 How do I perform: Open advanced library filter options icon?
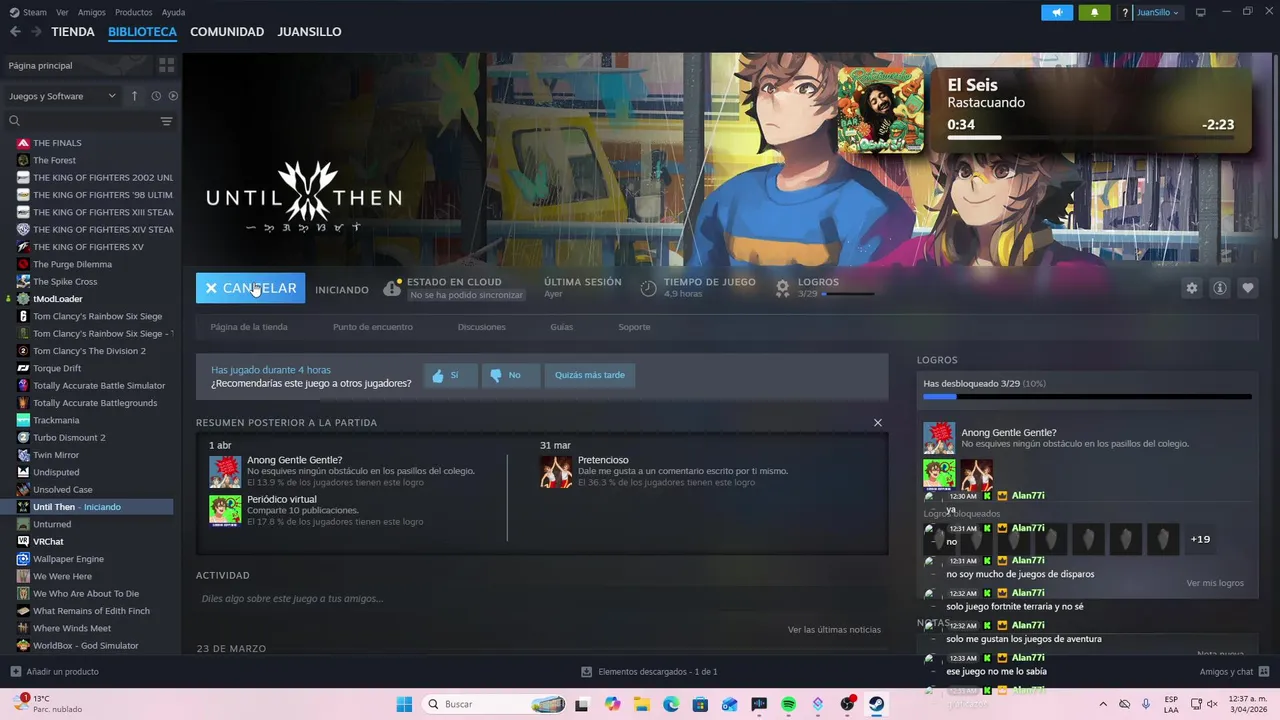coord(166,120)
